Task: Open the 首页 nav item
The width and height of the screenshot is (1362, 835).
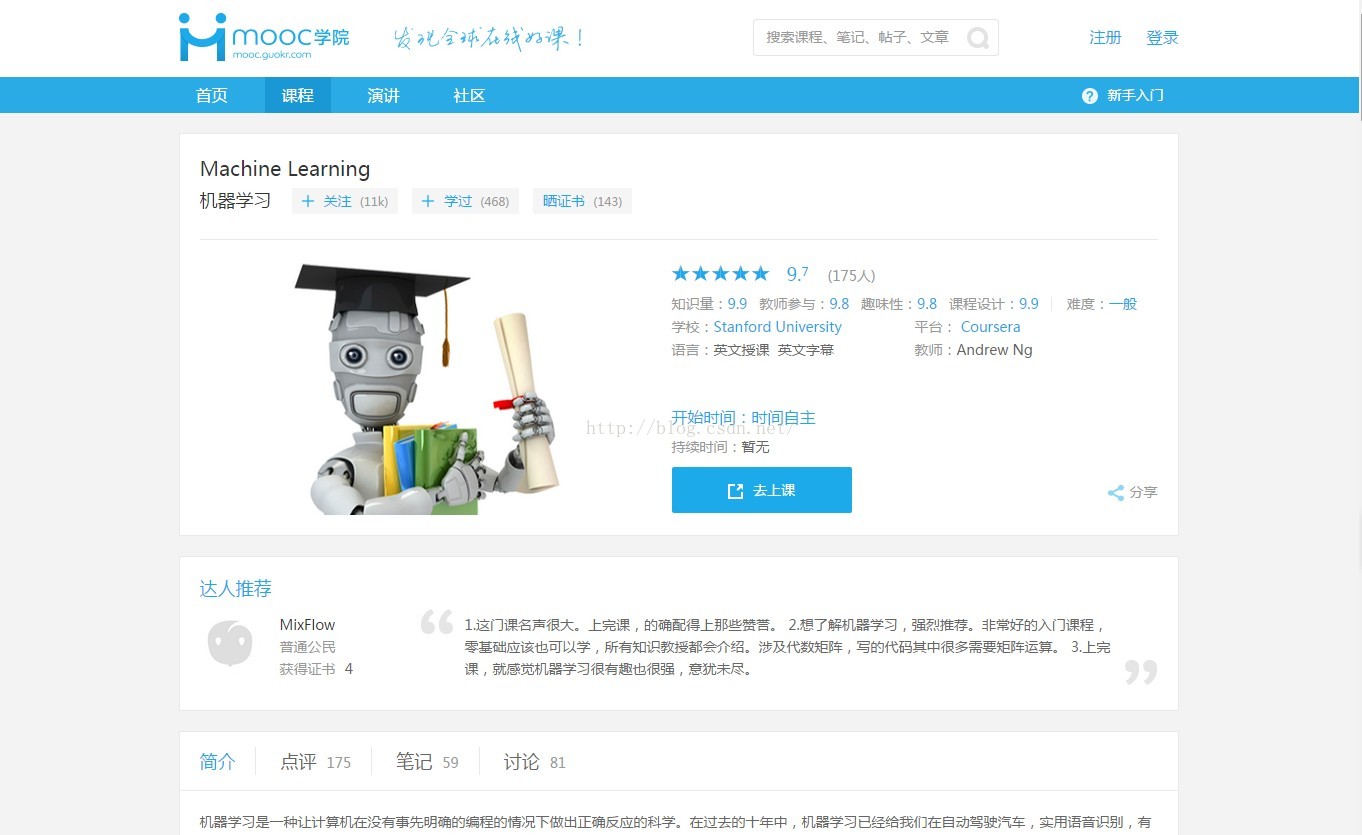Action: pos(212,95)
